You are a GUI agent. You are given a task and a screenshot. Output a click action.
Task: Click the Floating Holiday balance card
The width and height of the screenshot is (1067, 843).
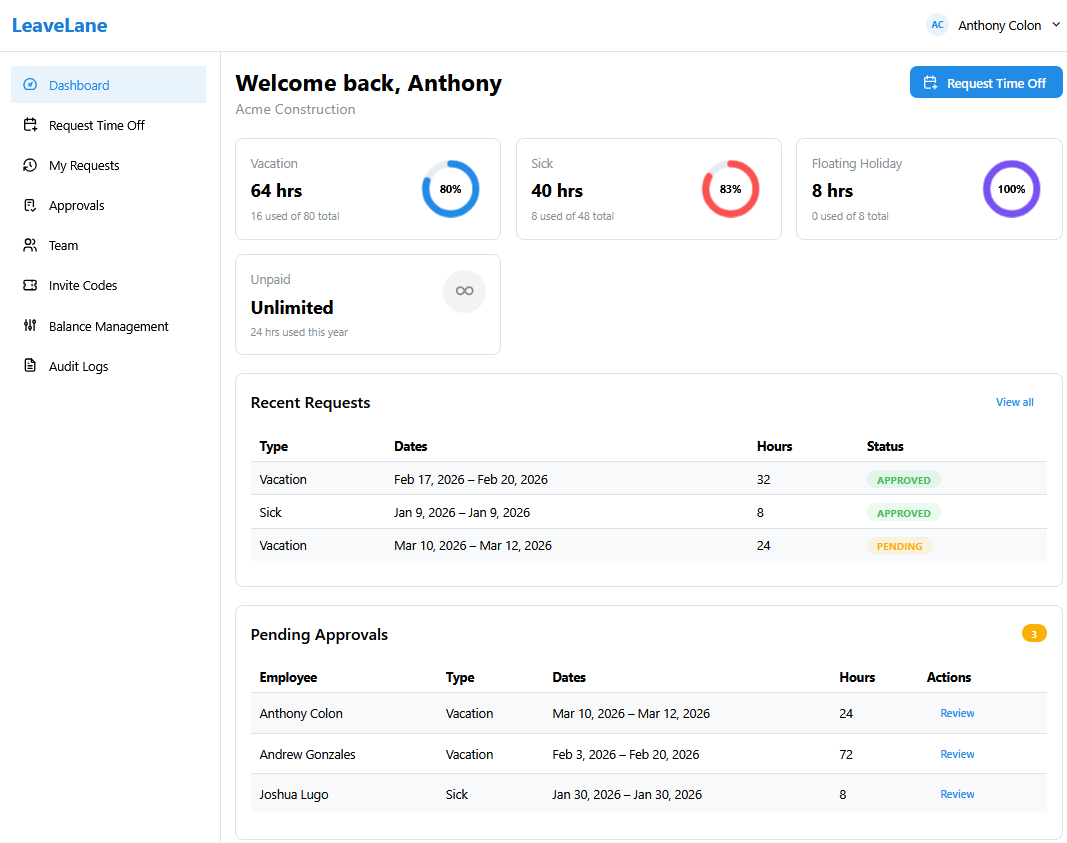[929, 189]
